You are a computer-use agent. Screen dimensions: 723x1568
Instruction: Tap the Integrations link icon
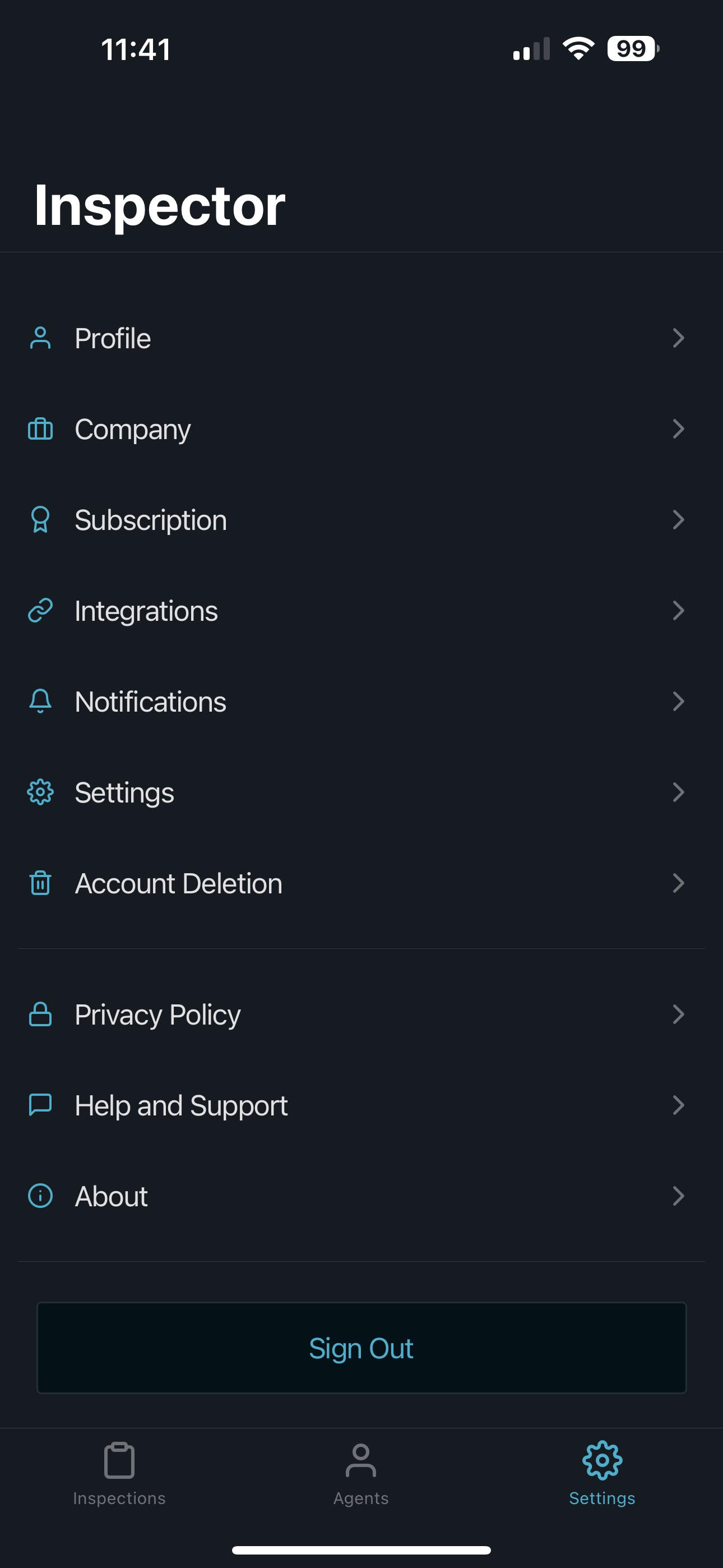[x=40, y=611]
